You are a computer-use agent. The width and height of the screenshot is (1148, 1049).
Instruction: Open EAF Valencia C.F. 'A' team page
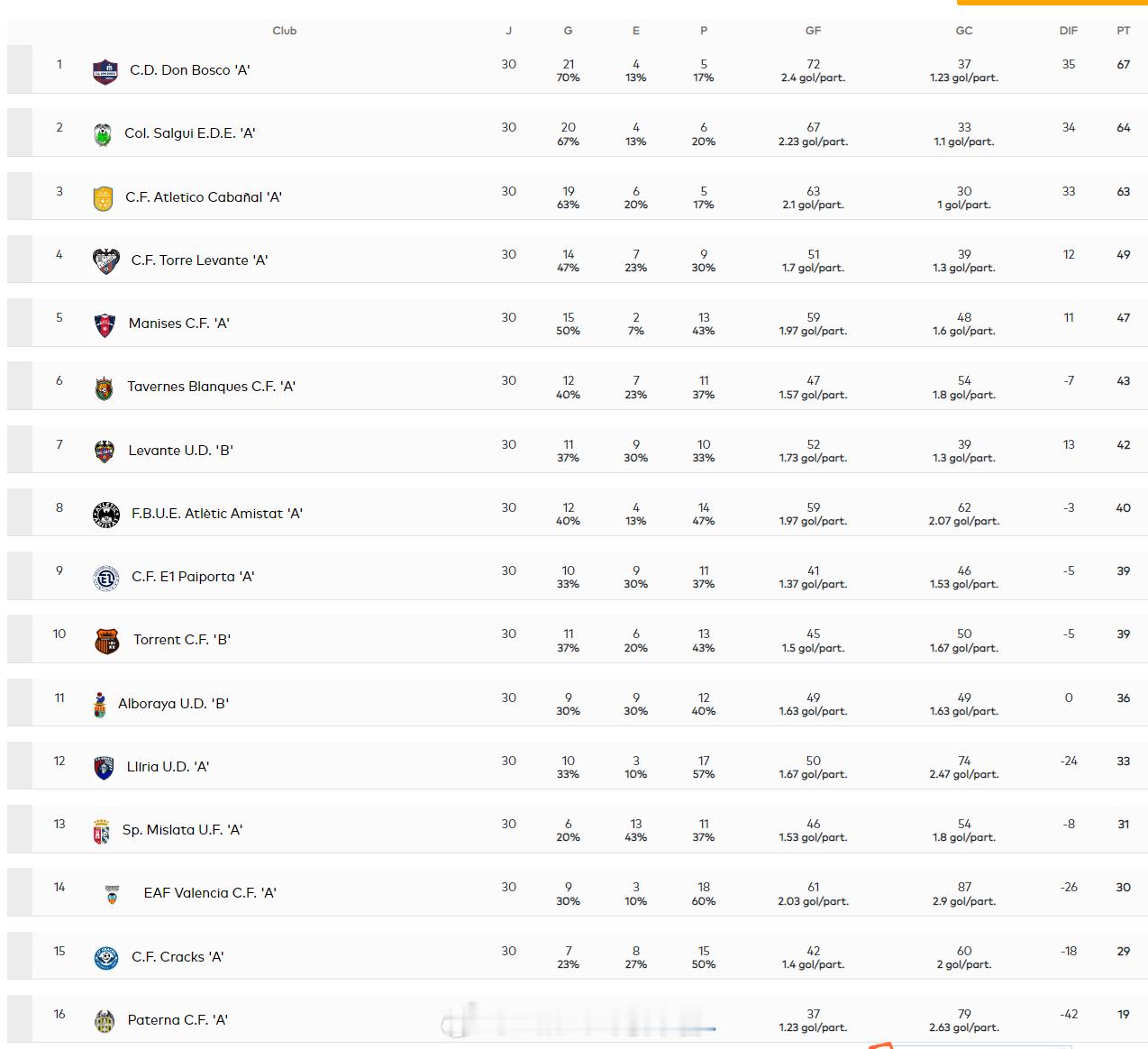[210, 893]
